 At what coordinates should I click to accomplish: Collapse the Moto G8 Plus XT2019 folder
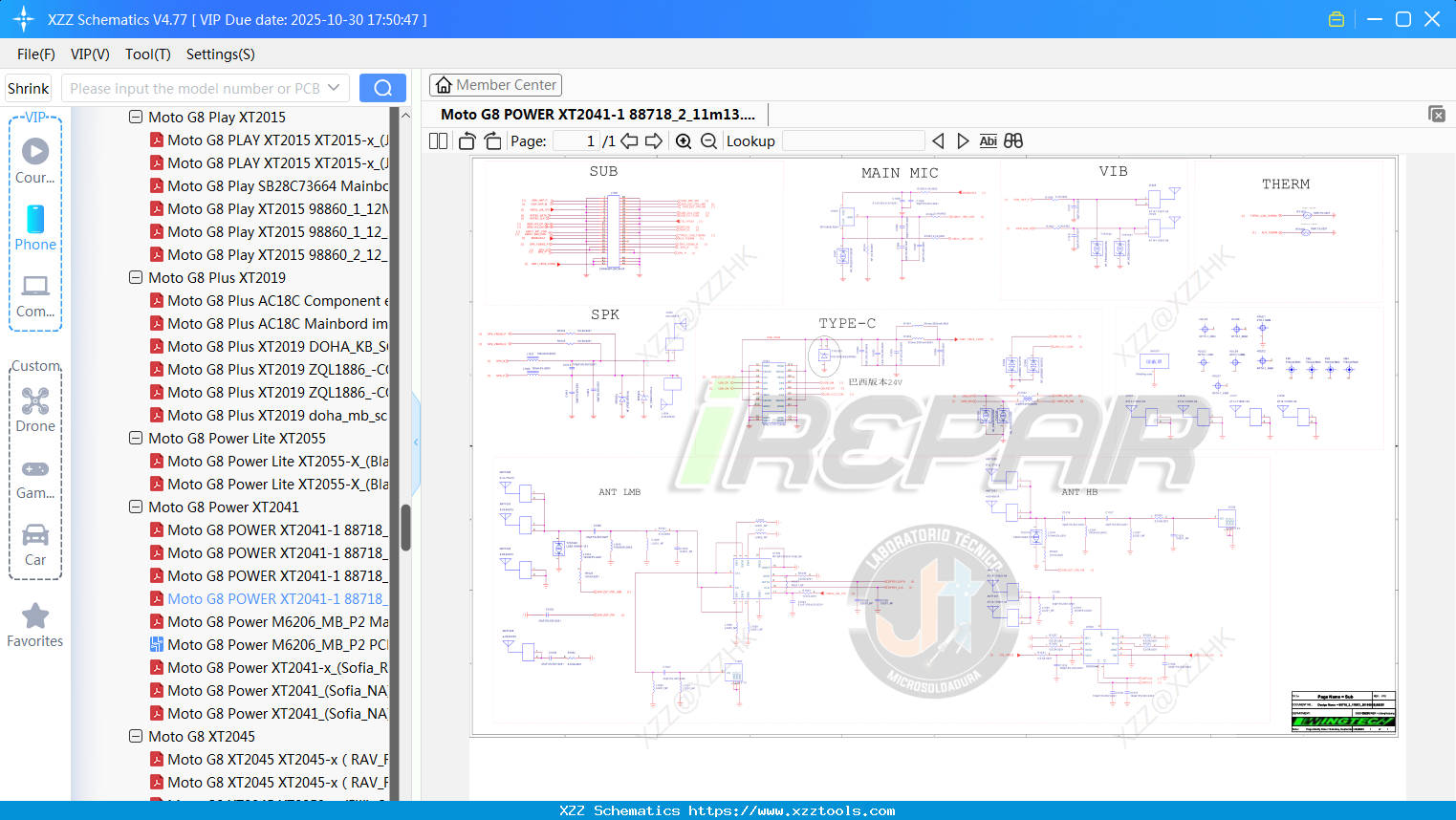136,277
